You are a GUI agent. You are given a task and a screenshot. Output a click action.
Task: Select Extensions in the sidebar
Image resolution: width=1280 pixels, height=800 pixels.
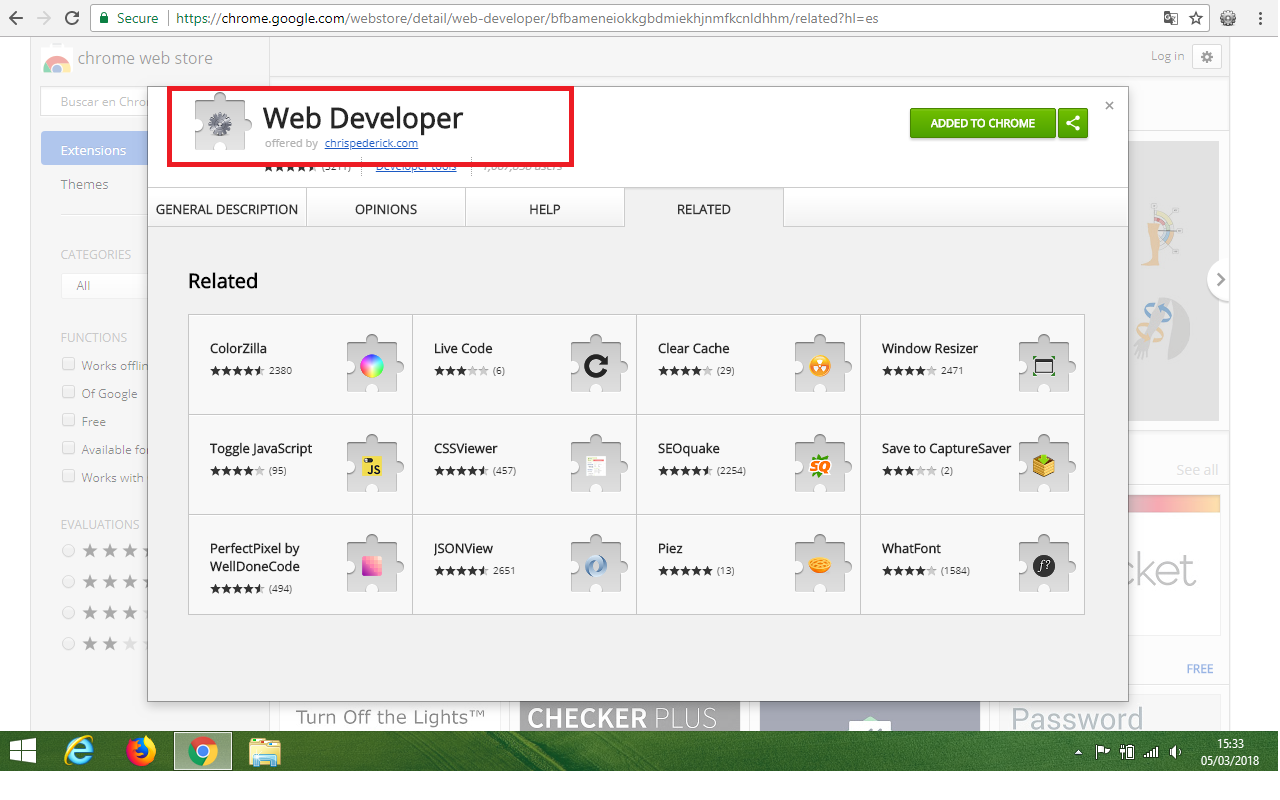(95, 149)
